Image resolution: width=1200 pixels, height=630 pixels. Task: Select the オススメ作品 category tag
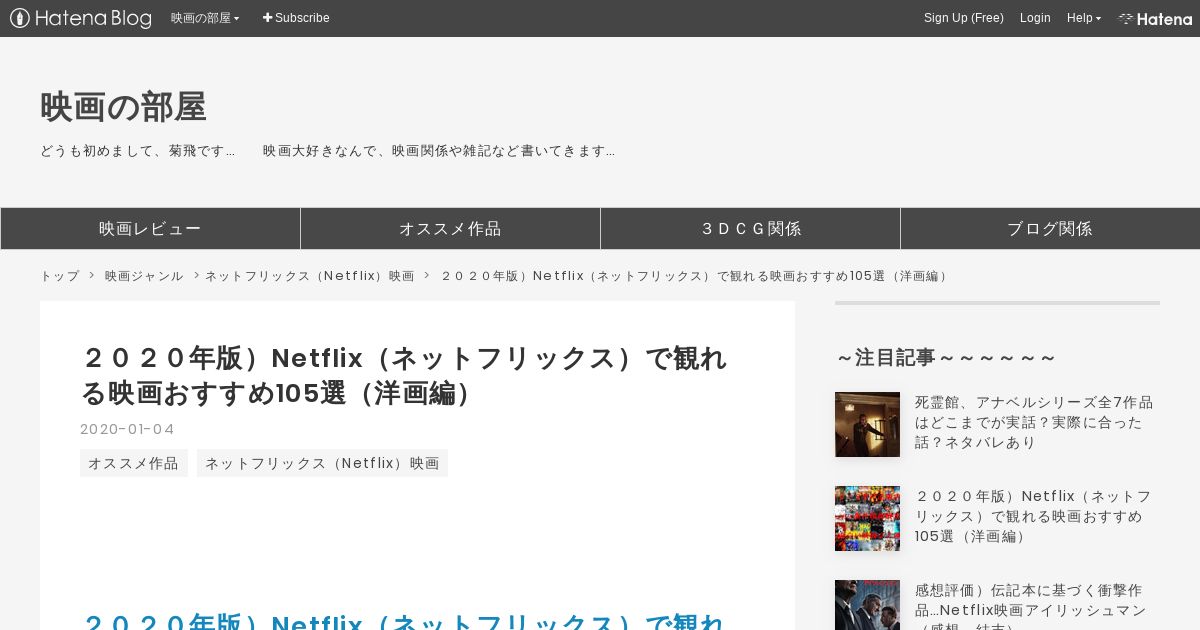[x=134, y=463]
